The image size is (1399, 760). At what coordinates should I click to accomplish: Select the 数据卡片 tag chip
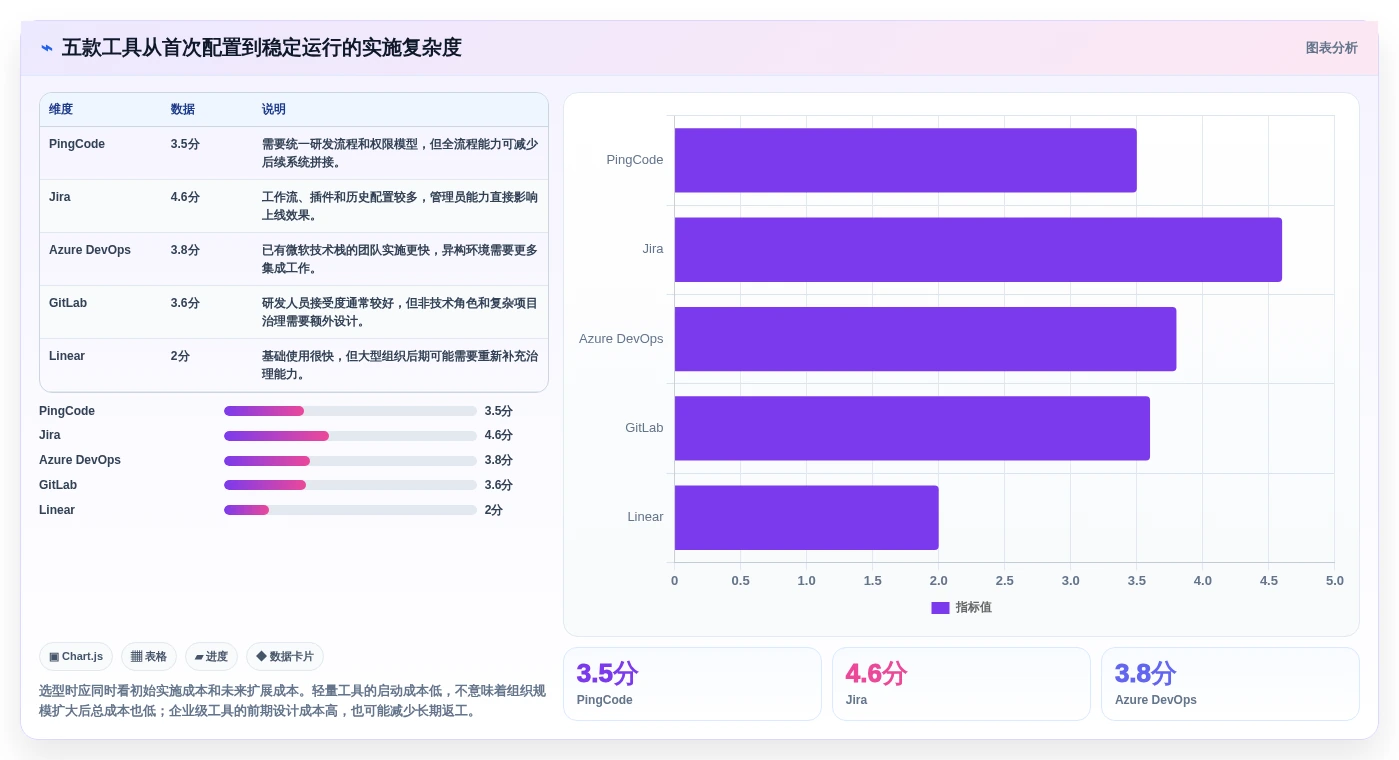click(285, 657)
